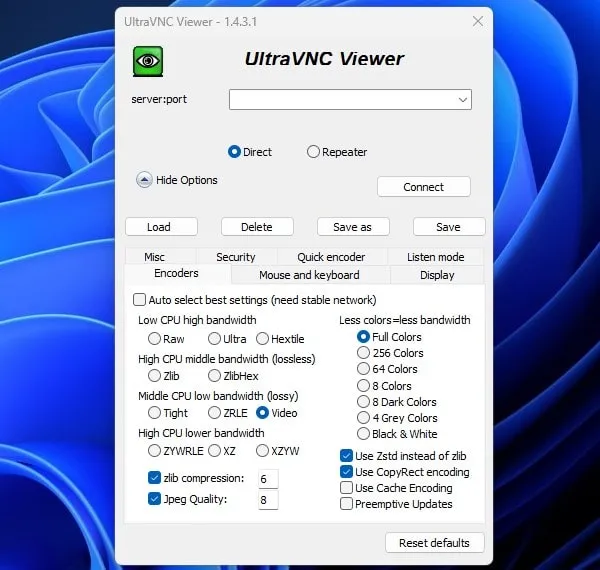Click the Connect button
600x570 pixels.
pyautogui.click(x=424, y=187)
